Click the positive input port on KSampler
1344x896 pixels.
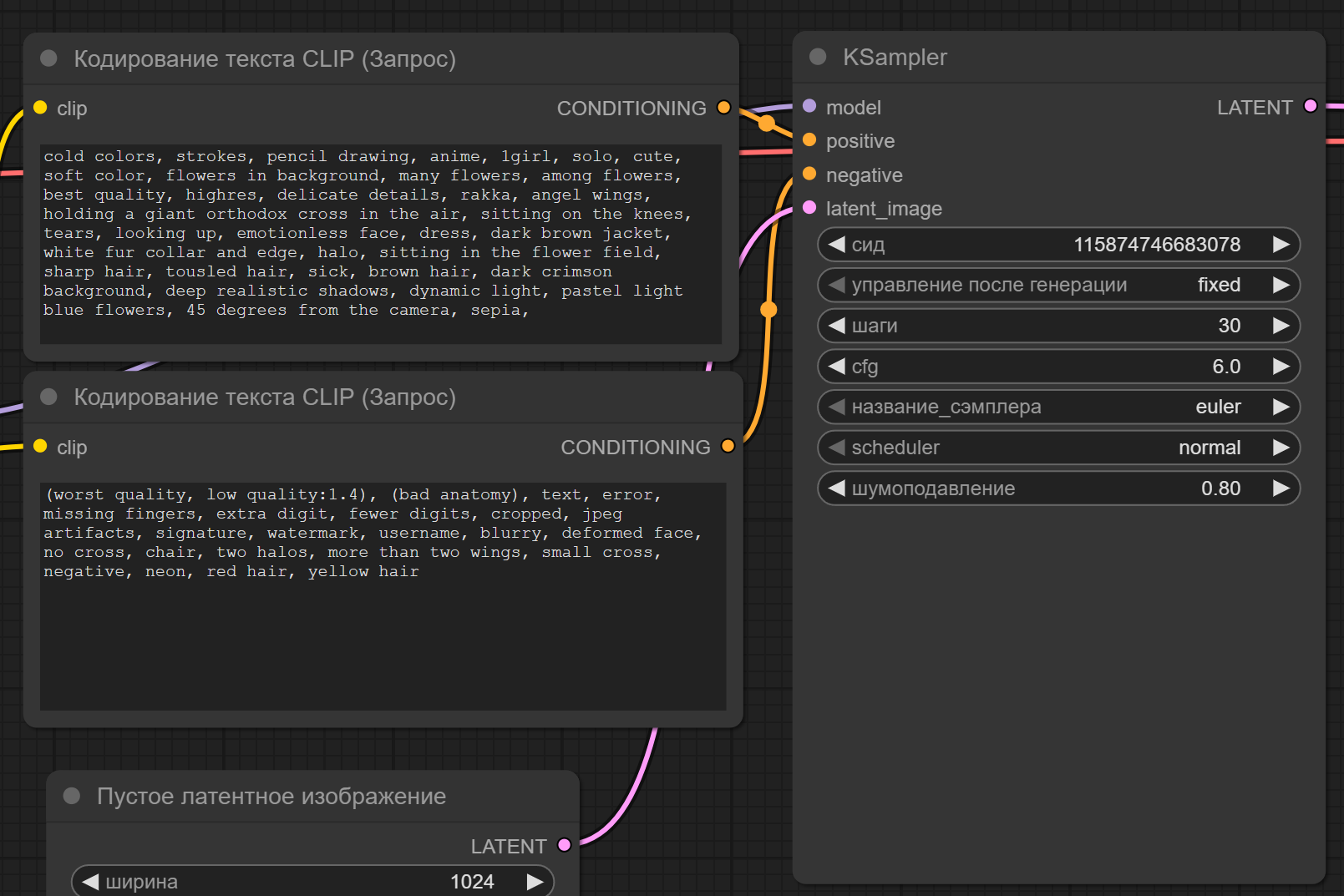pyautogui.click(x=809, y=140)
